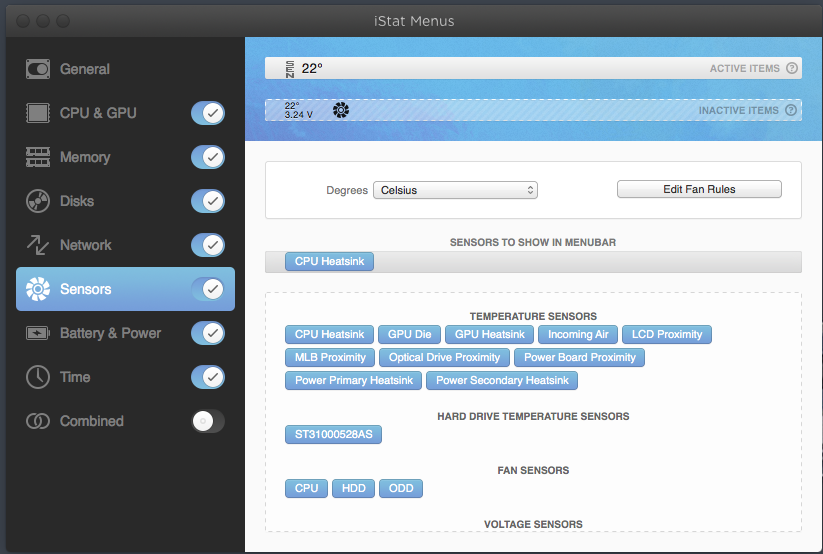Click the help icon beside Active Items
The width and height of the screenshot is (823, 554).
(x=792, y=68)
